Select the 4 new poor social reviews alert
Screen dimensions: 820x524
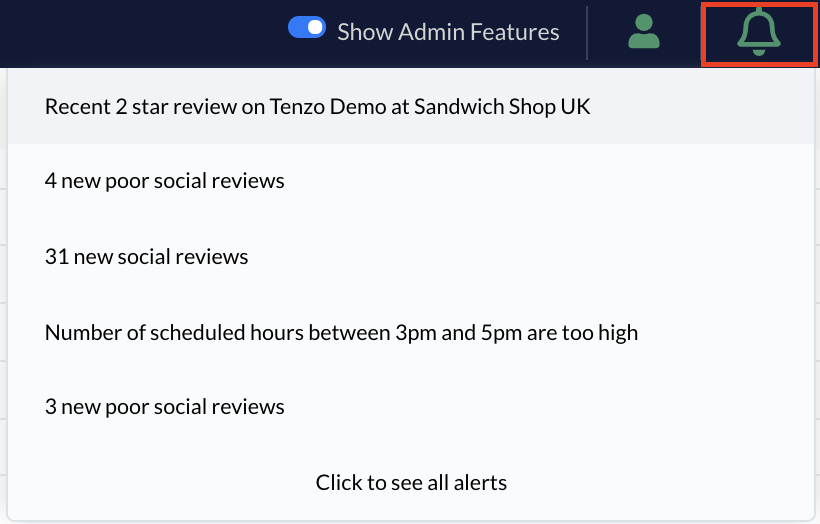[x=411, y=181]
